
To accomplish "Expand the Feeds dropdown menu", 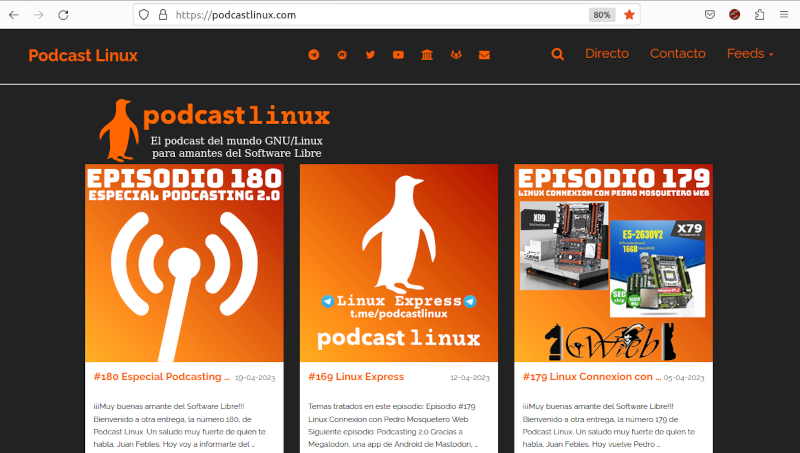I will (x=750, y=54).
